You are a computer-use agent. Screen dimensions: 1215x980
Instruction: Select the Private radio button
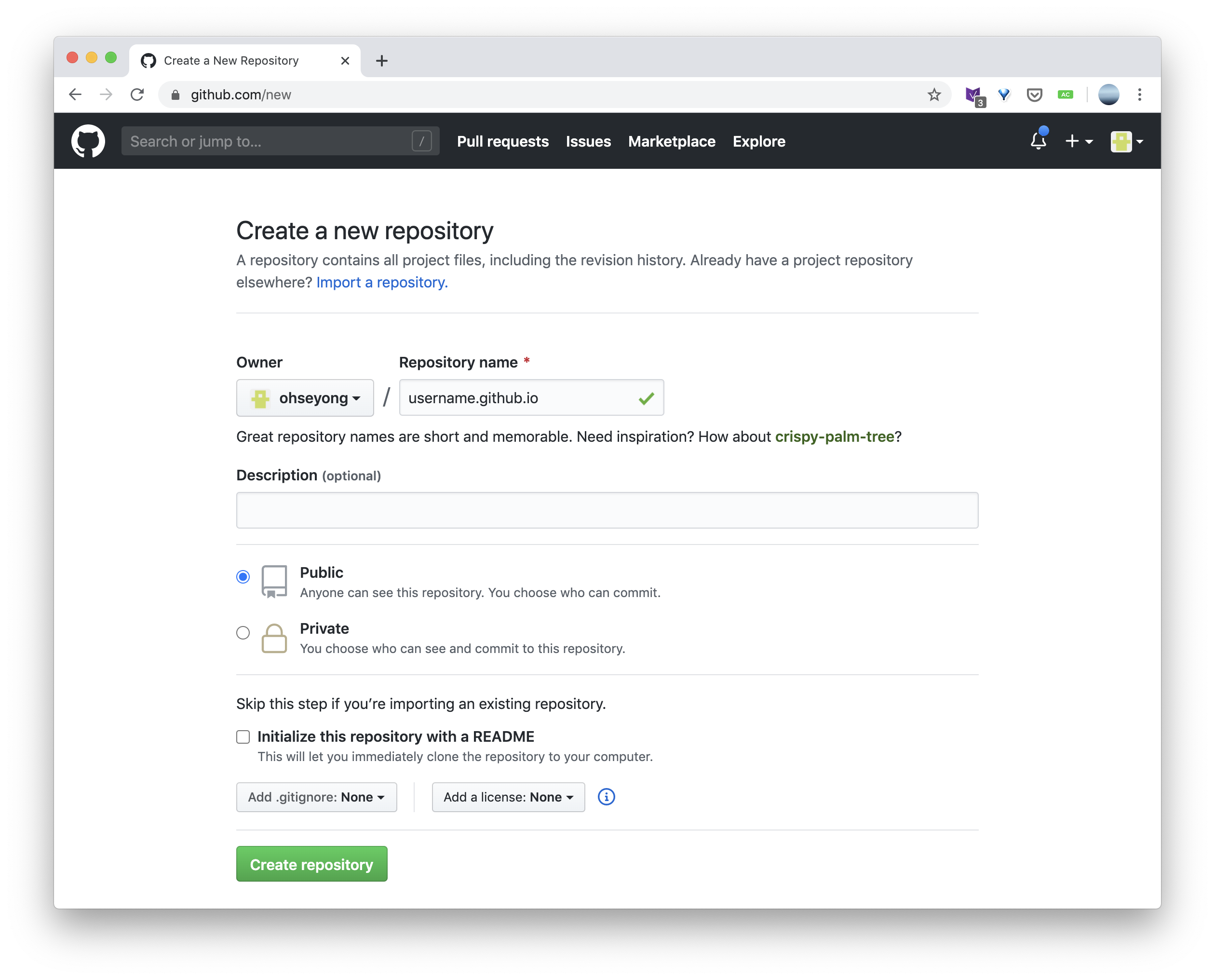click(x=243, y=631)
